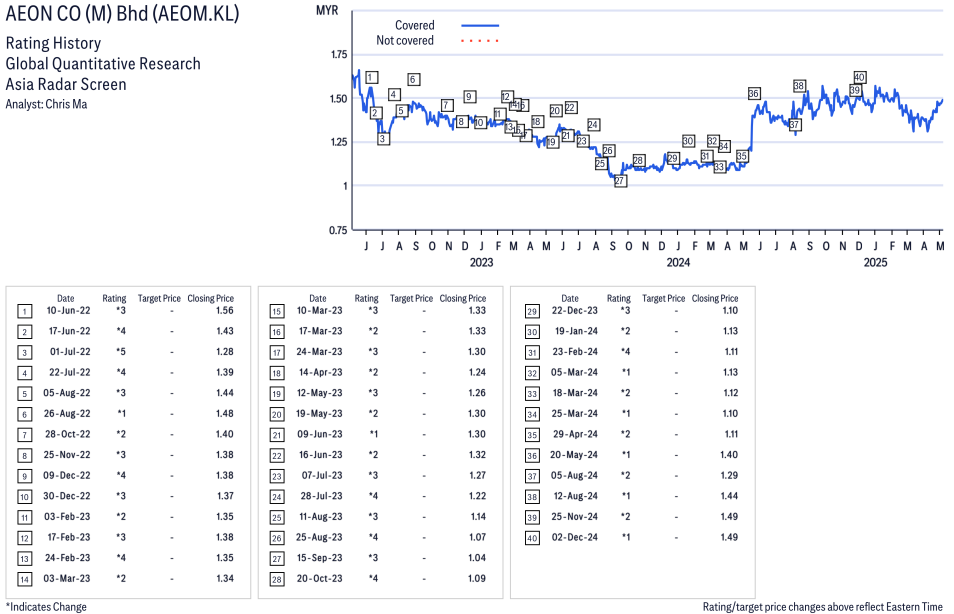Select the date 09-Jun-23 in the table
954x614 pixels.
pos(320,434)
